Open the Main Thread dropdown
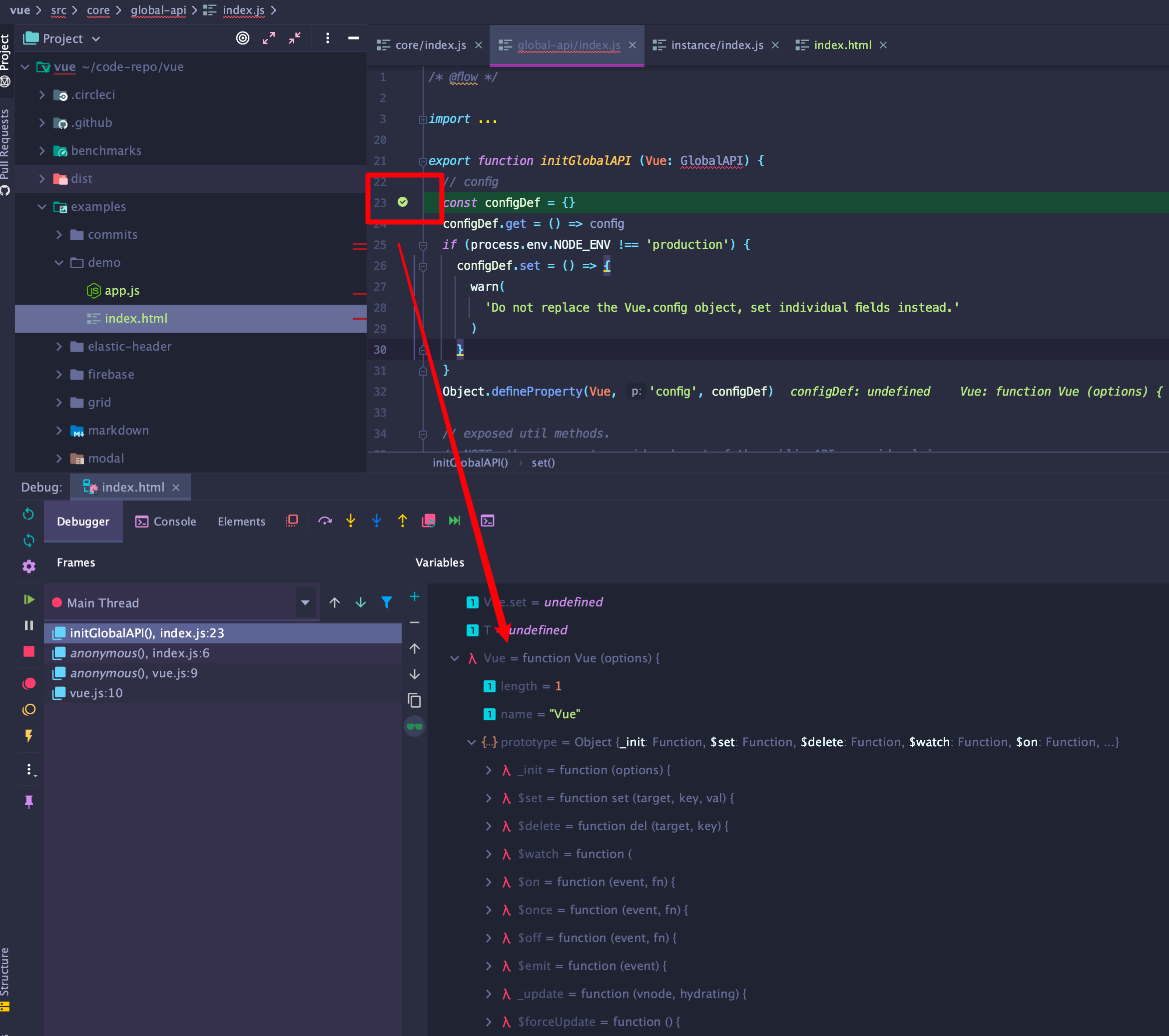 [305, 602]
